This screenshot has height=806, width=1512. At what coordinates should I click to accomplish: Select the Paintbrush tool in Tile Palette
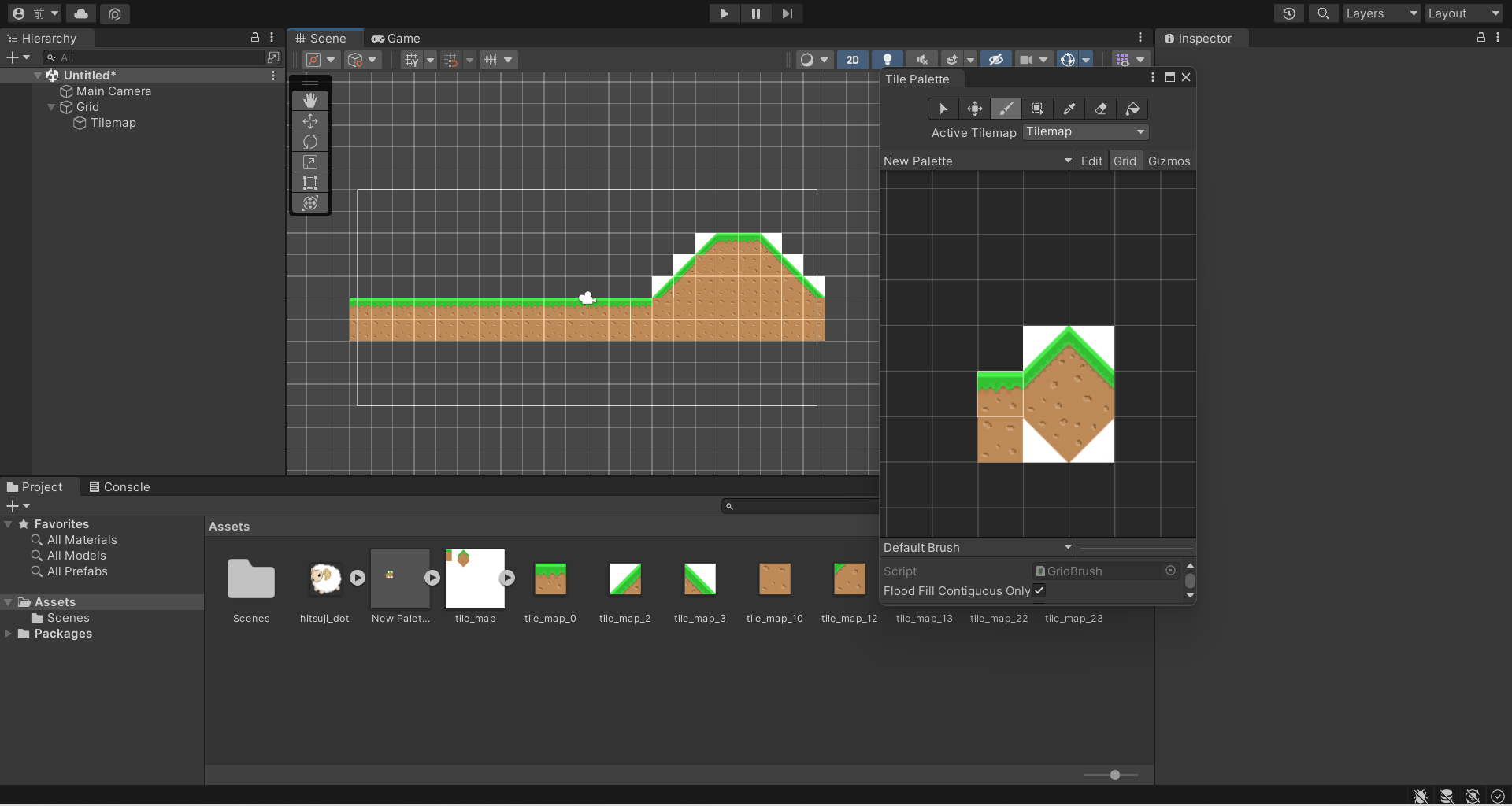[1006, 109]
